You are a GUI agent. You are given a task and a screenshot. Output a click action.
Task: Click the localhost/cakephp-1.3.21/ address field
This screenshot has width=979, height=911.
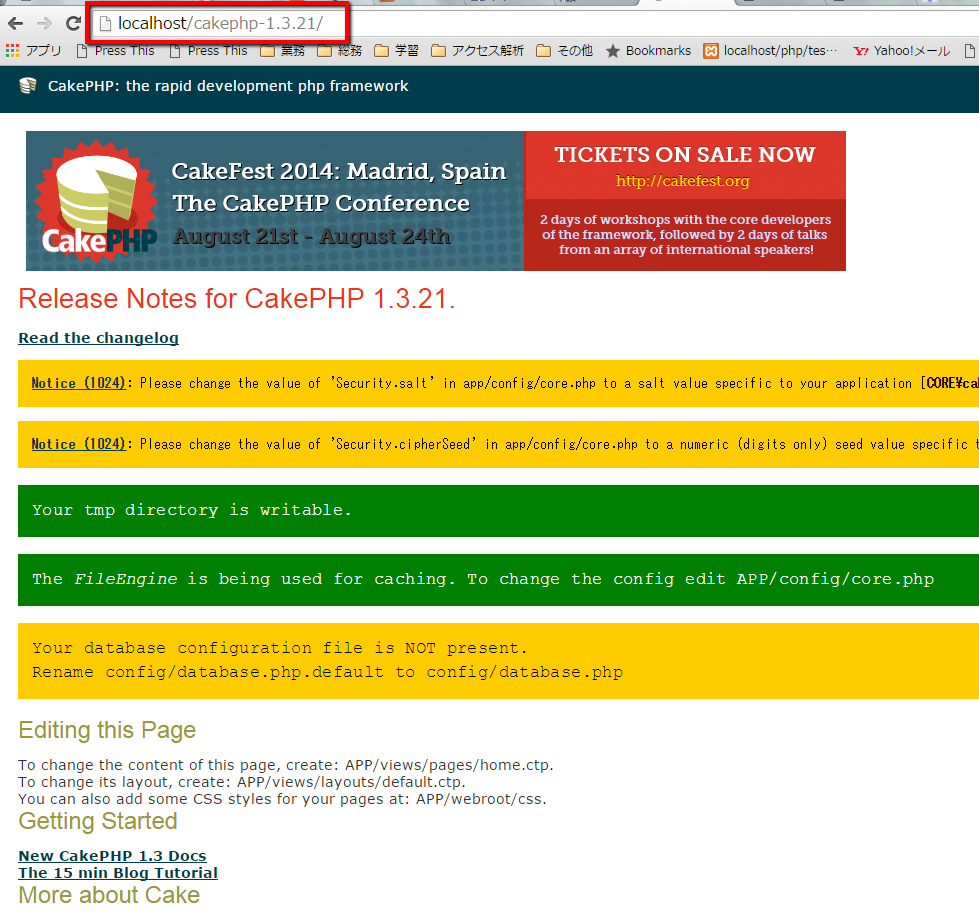(220, 24)
